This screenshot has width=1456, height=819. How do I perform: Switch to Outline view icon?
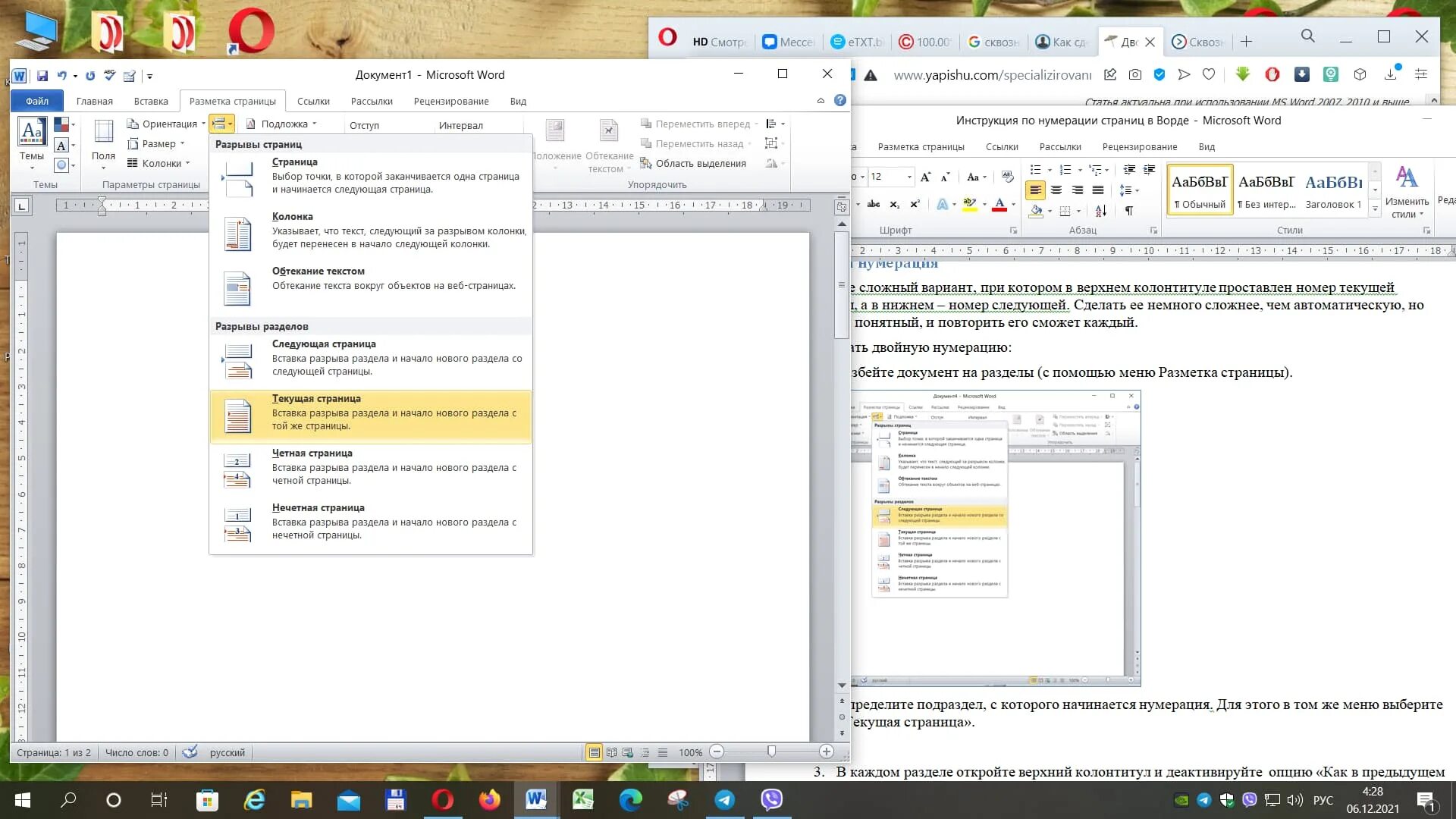(645, 752)
